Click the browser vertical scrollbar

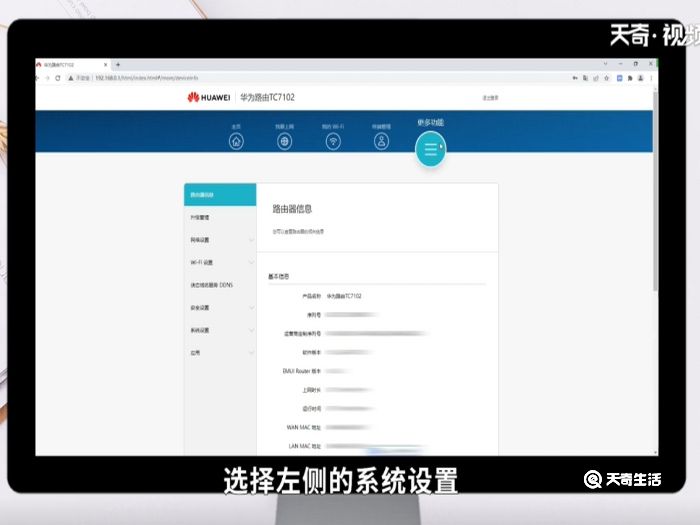[x=655, y=190]
